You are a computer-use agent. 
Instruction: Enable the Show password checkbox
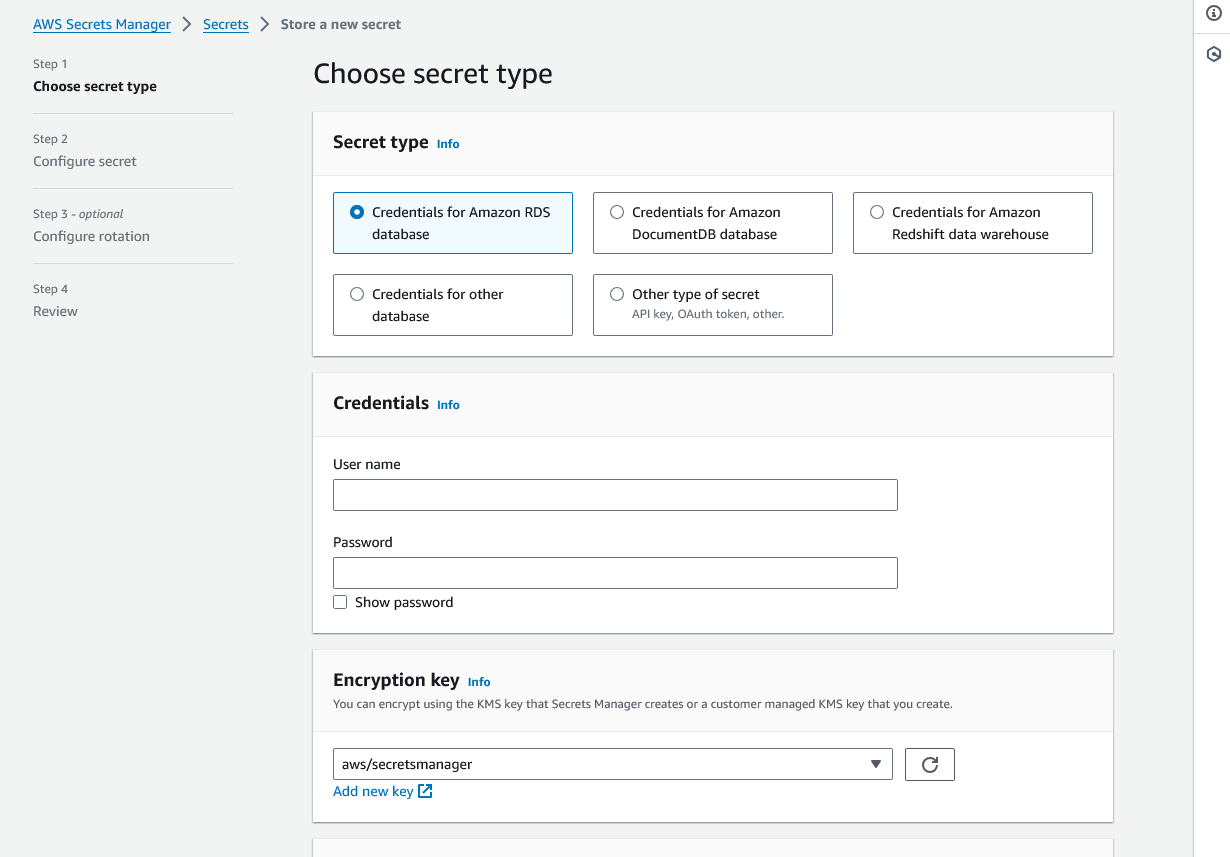click(340, 602)
